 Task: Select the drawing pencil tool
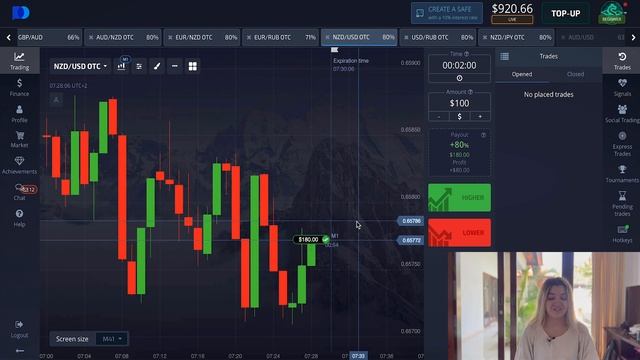(x=157, y=66)
